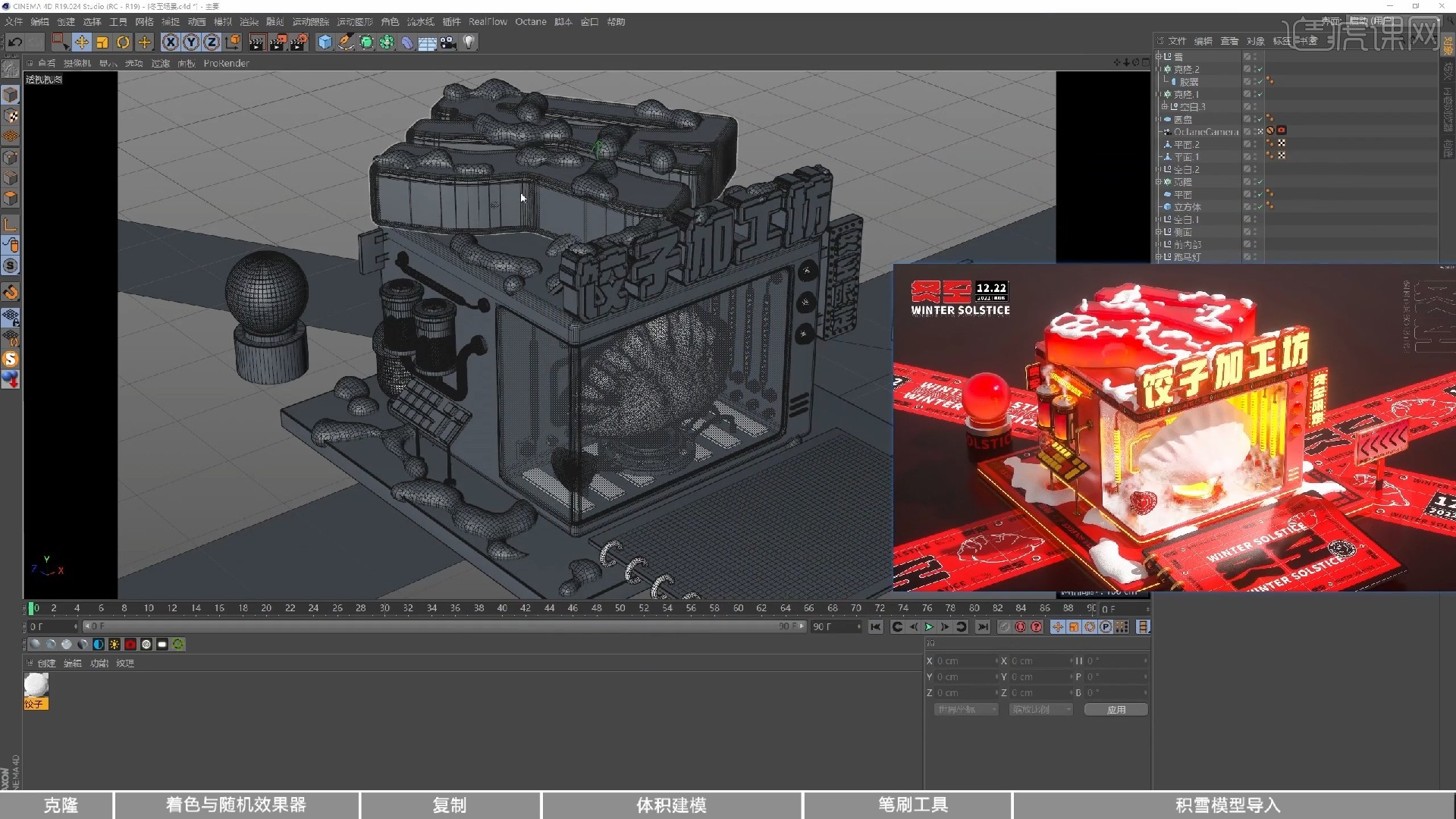Expand the 前内部 group

(x=1158, y=245)
